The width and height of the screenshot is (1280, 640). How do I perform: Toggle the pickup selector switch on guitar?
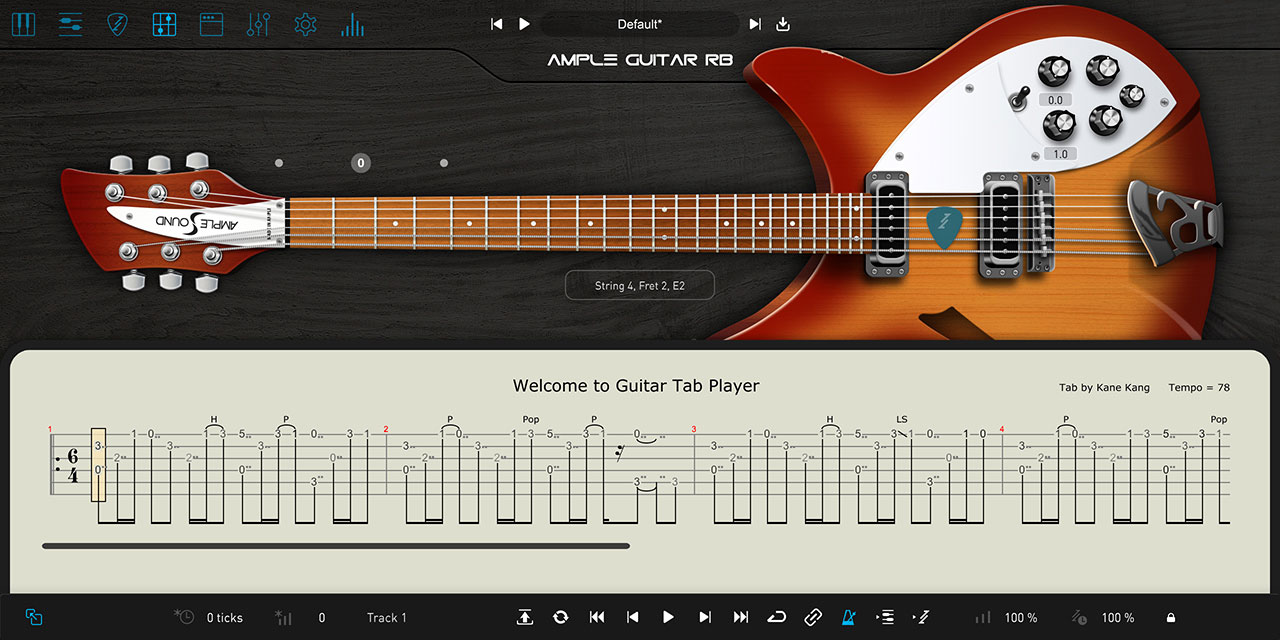click(x=1020, y=97)
